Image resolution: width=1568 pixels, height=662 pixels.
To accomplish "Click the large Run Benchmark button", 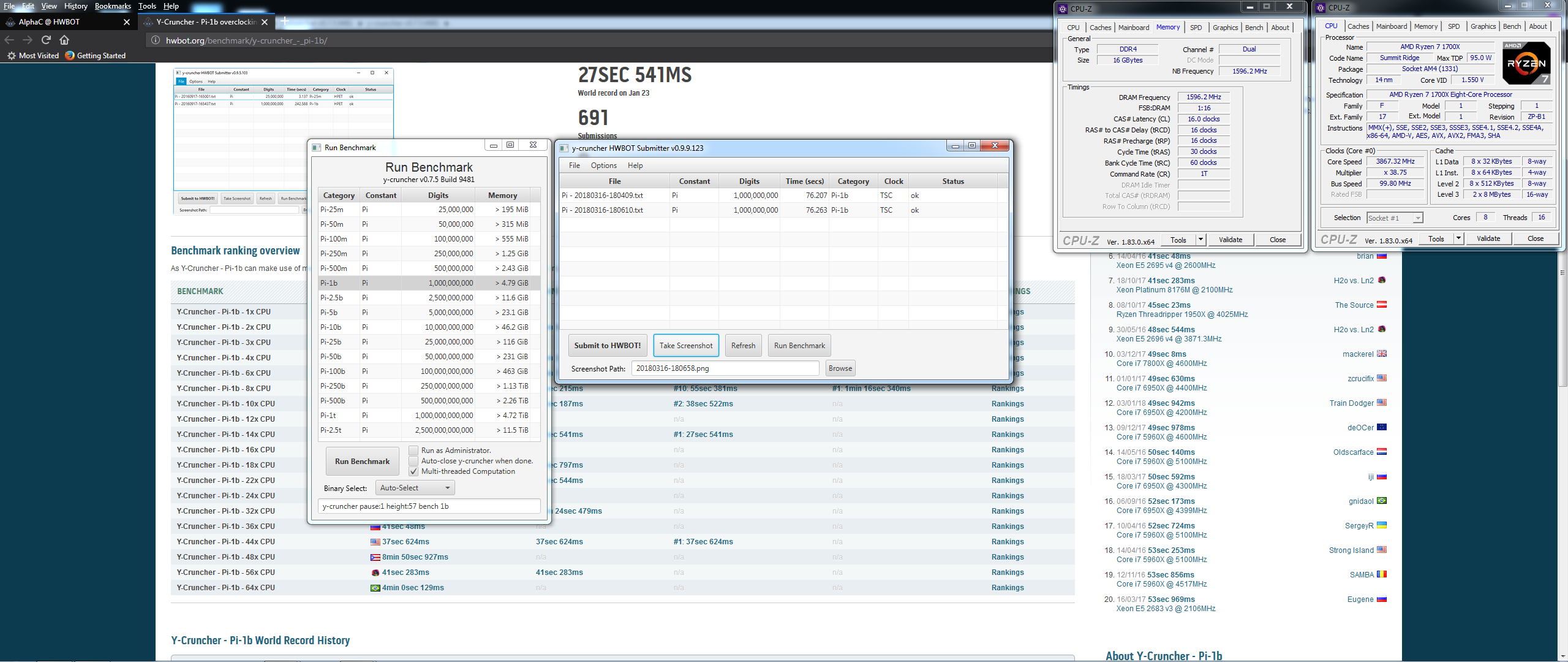I will (362, 462).
